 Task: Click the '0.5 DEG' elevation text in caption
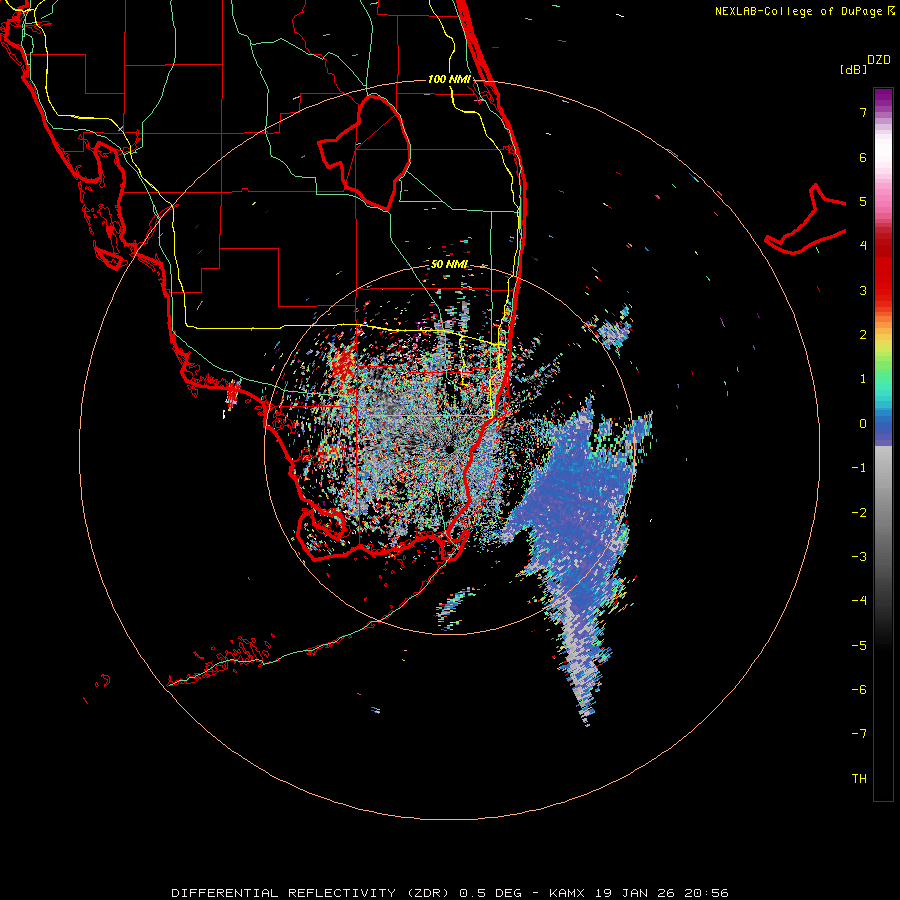point(490,893)
